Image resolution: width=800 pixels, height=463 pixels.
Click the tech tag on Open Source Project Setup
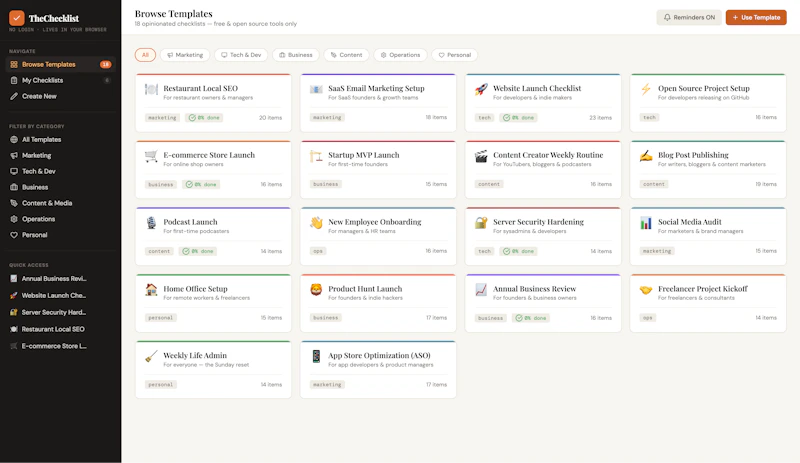point(649,117)
